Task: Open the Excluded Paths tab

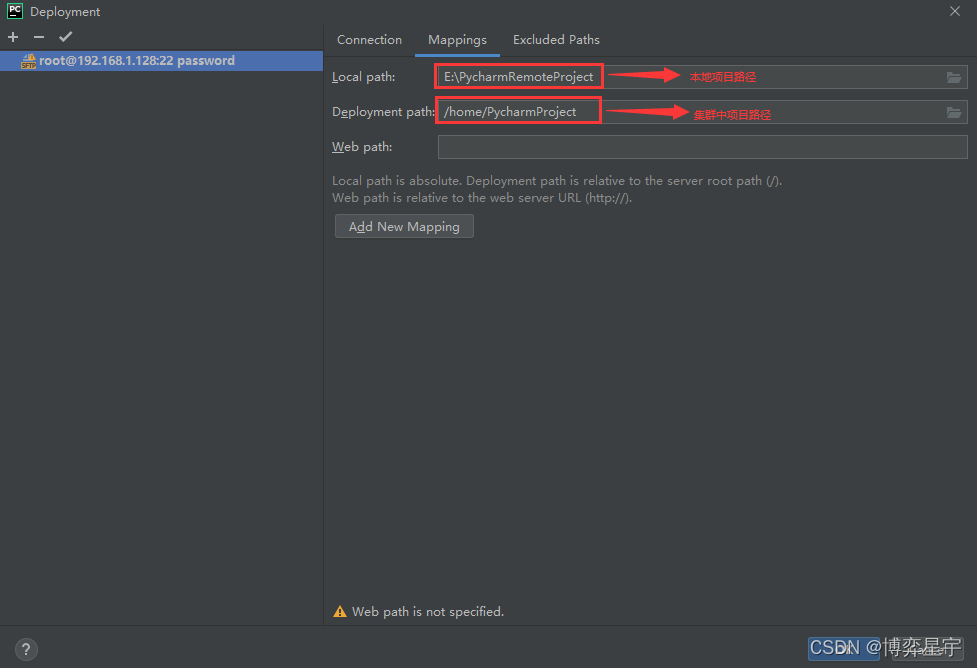Action: pyautogui.click(x=556, y=39)
